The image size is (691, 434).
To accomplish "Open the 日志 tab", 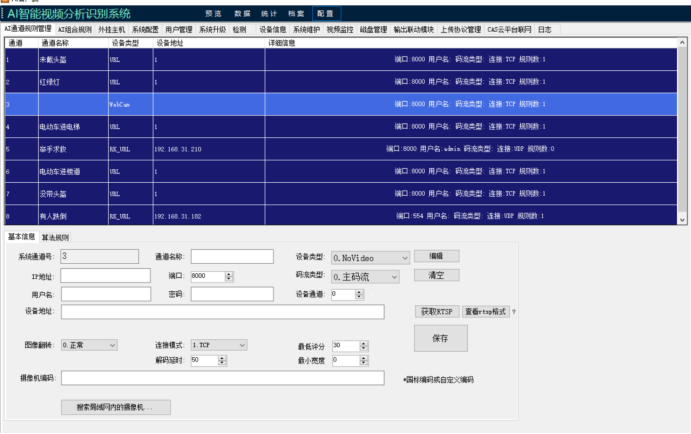I will pyautogui.click(x=545, y=30).
